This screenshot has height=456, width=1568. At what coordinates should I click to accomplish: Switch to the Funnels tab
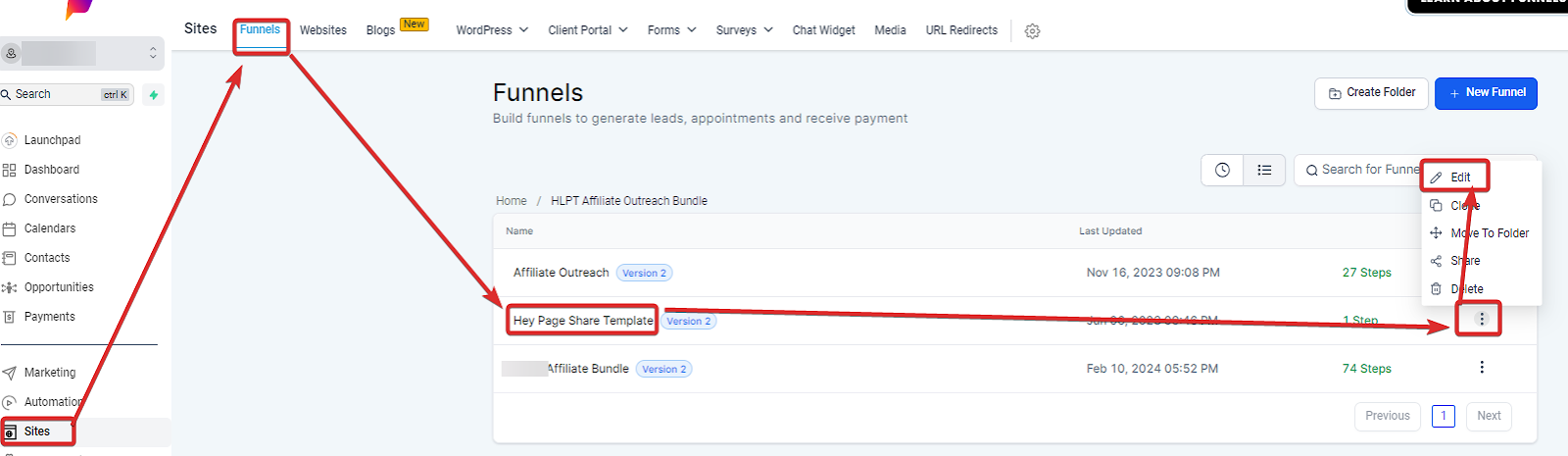pos(260,29)
